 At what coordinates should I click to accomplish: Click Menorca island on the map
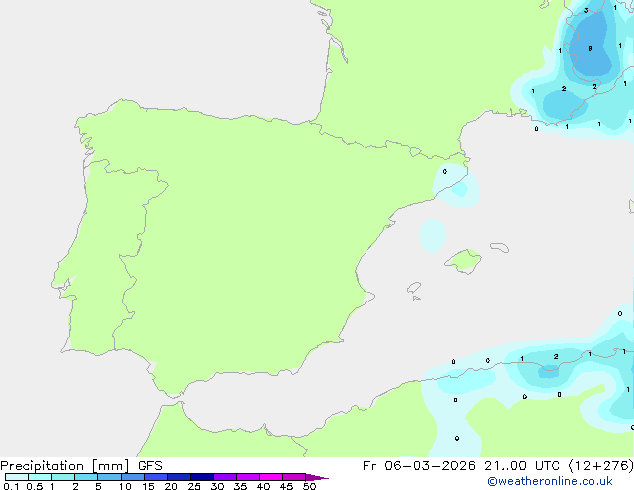click(499, 247)
